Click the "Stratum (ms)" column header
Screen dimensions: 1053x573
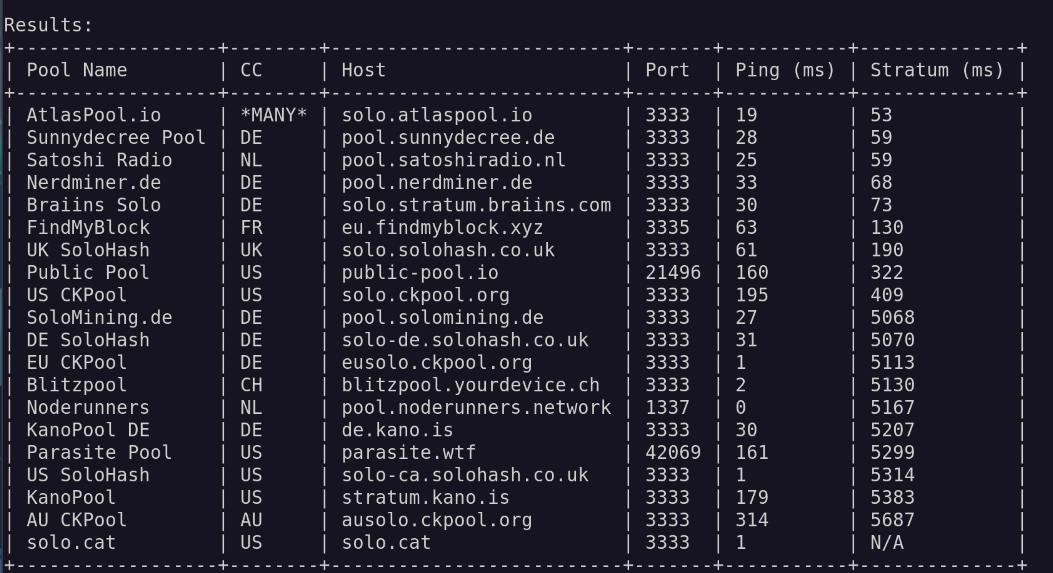[x=937, y=70]
